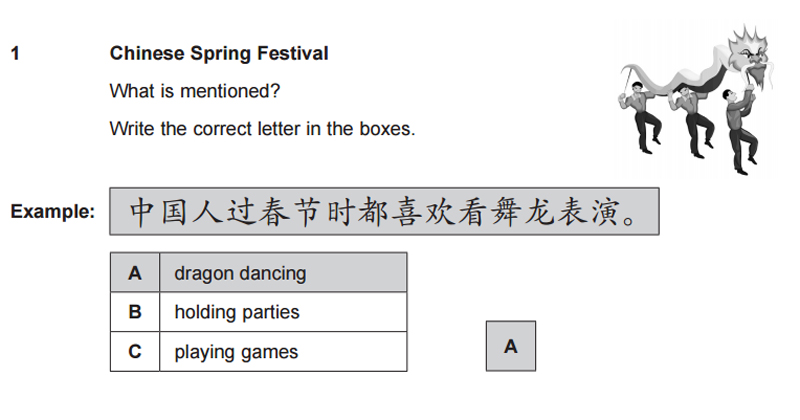
Task: Click the characters 舞龙 in the sentence
Action: click(523, 212)
